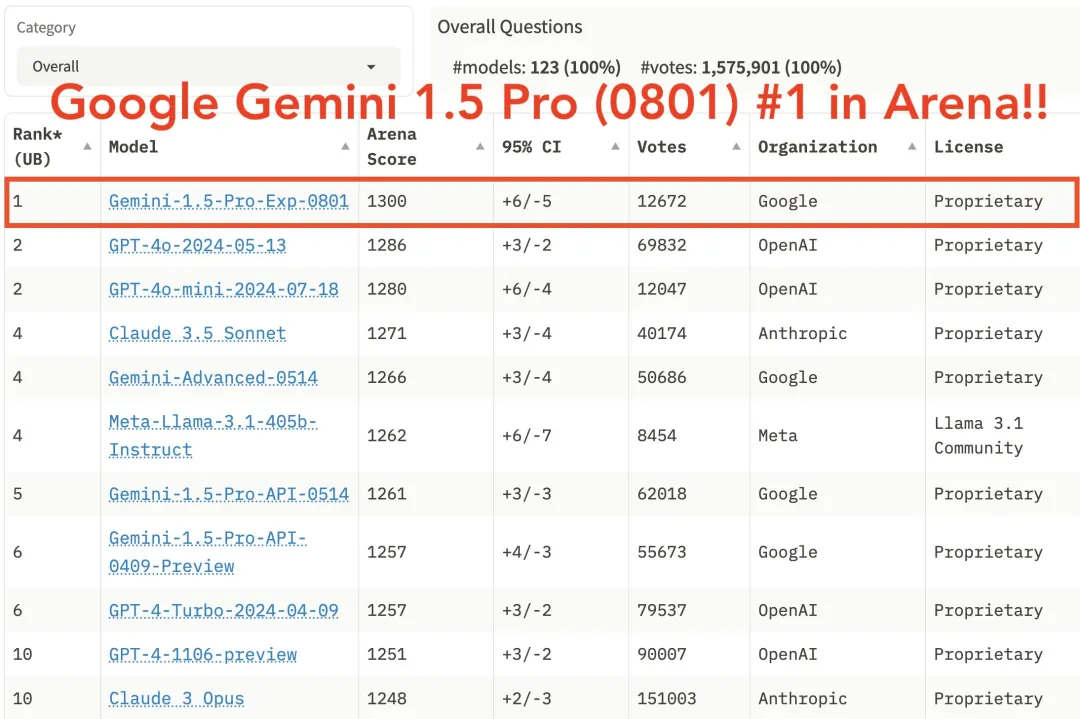Click the #votes: 1,575,901 (100%) text

pos(741,67)
